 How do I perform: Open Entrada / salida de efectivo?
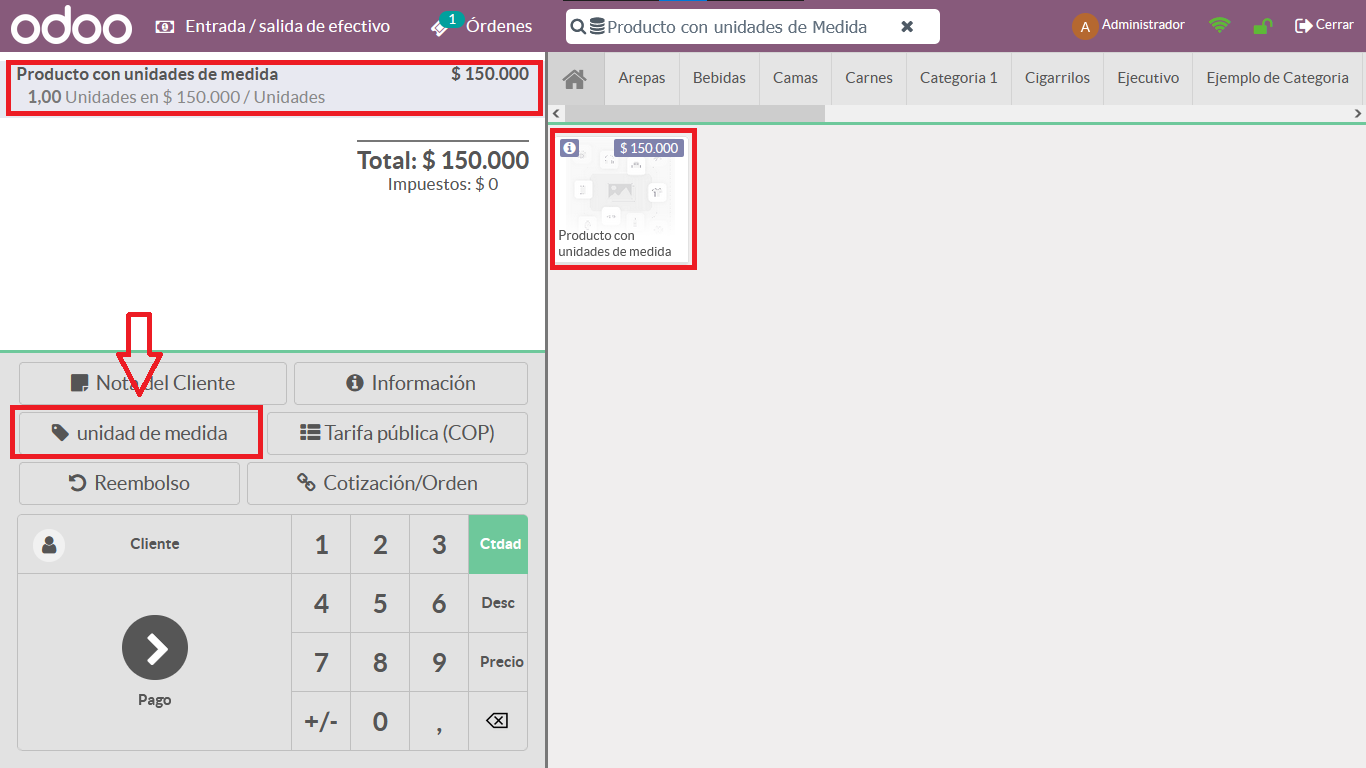[273, 26]
